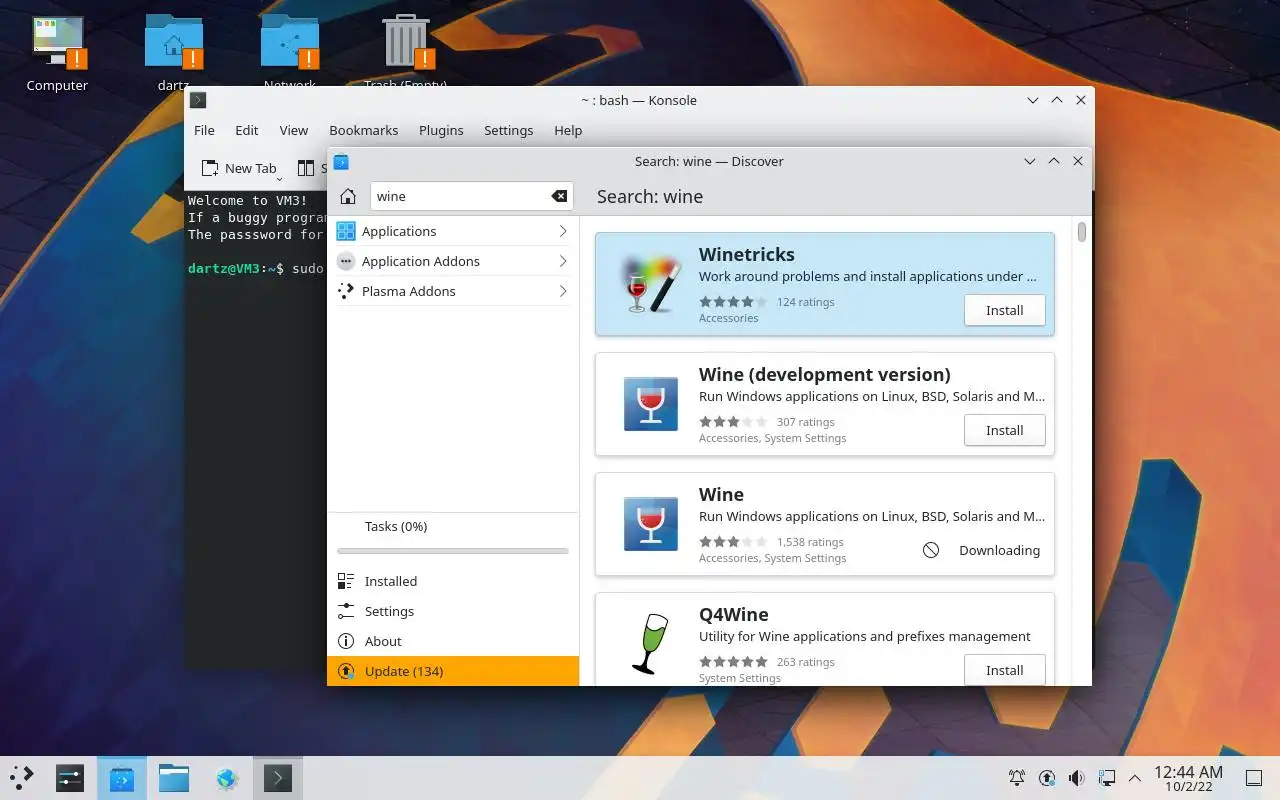Open System Settings from the taskbar
Viewport: 1280px width, 800px height.
[70, 778]
